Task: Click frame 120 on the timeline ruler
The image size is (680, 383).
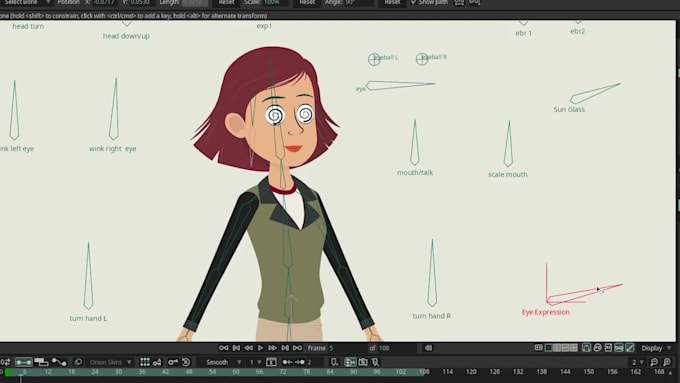Action: [x=471, y=372]
